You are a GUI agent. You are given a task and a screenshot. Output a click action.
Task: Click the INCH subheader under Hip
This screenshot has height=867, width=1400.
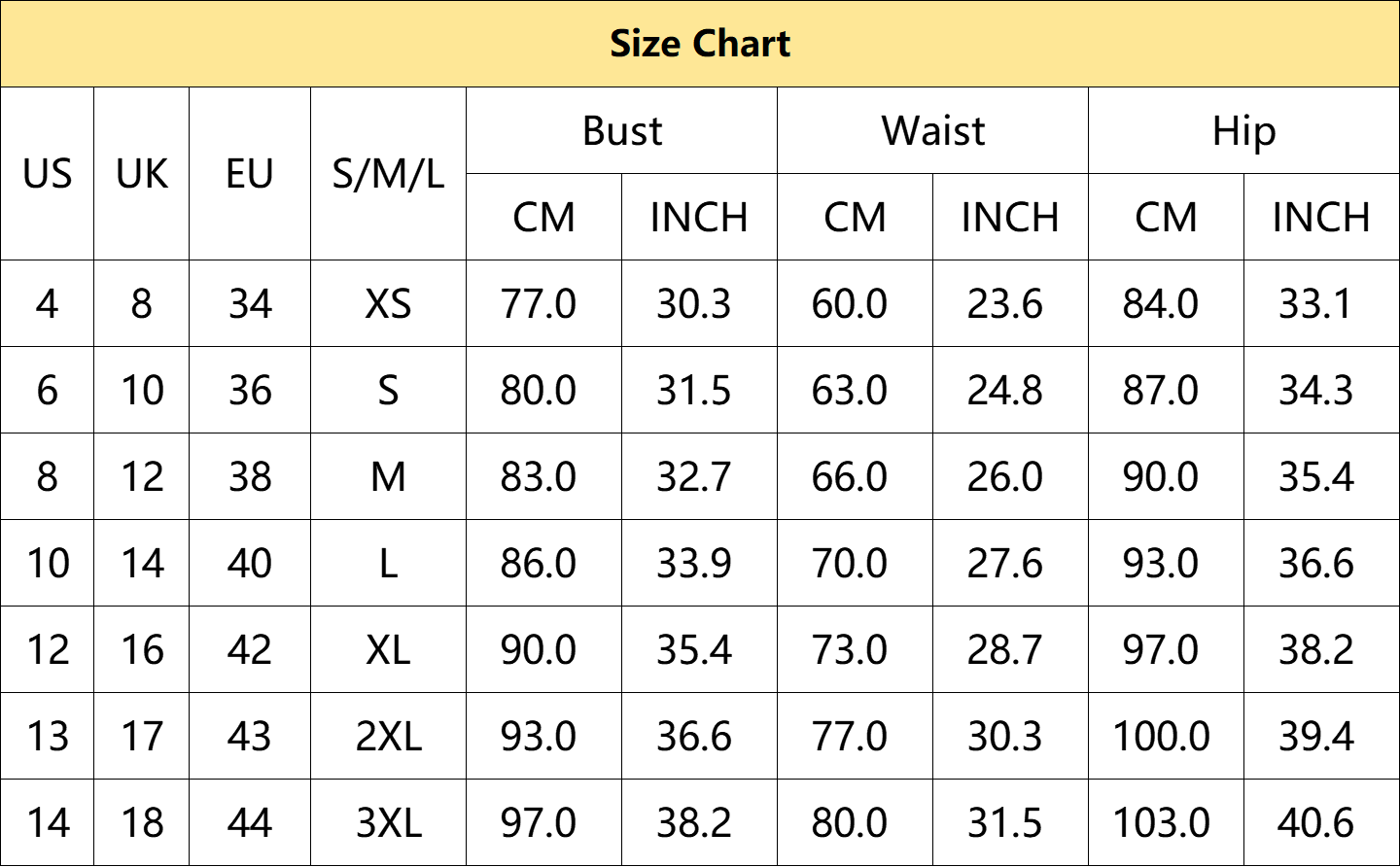(x=1321, y=218)
